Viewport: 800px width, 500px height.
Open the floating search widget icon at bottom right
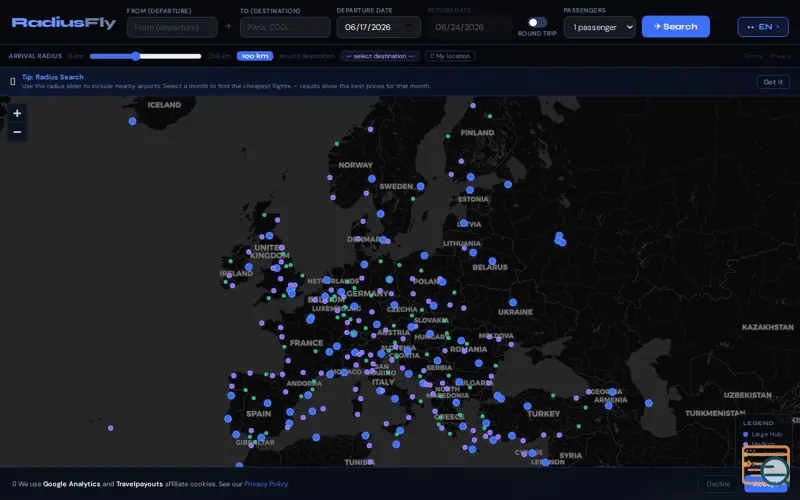click(x=766, y=465)
